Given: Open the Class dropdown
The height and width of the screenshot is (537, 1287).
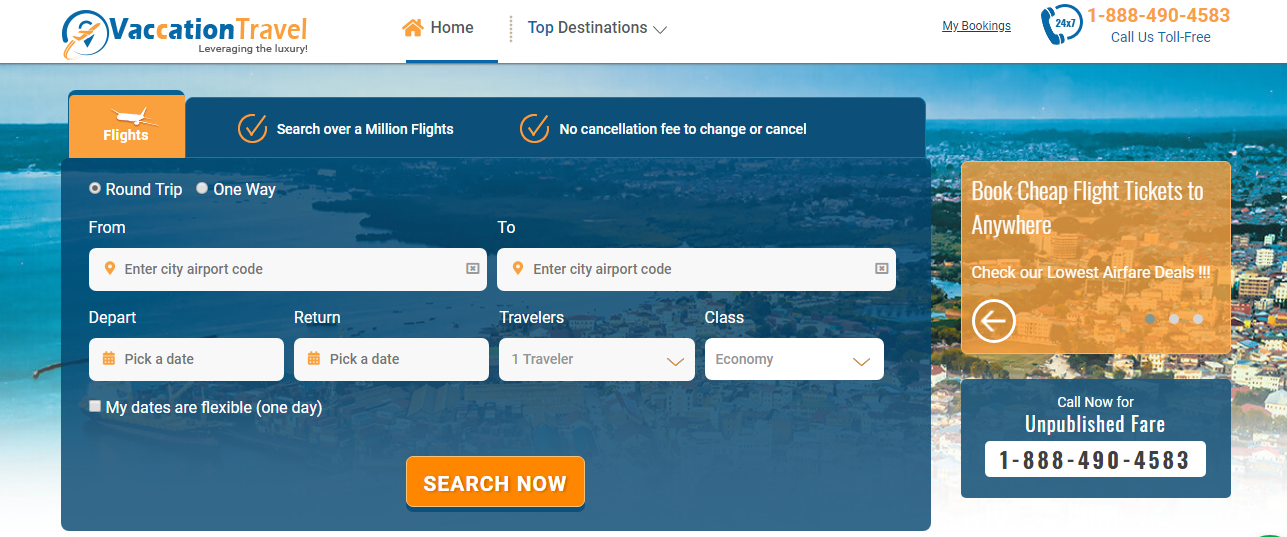Looking at the screenshot, I should click(793, 360).
